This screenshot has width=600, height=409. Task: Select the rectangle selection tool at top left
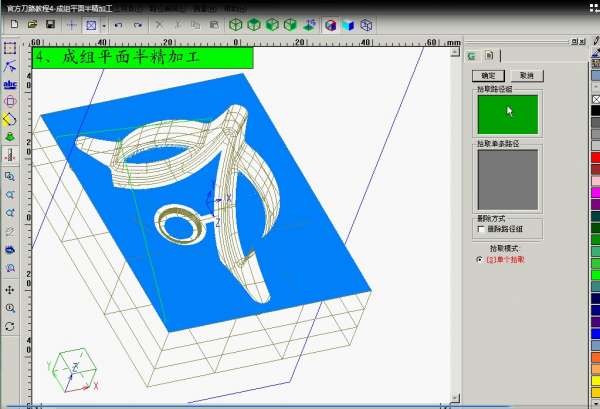[x=10, y=47]
